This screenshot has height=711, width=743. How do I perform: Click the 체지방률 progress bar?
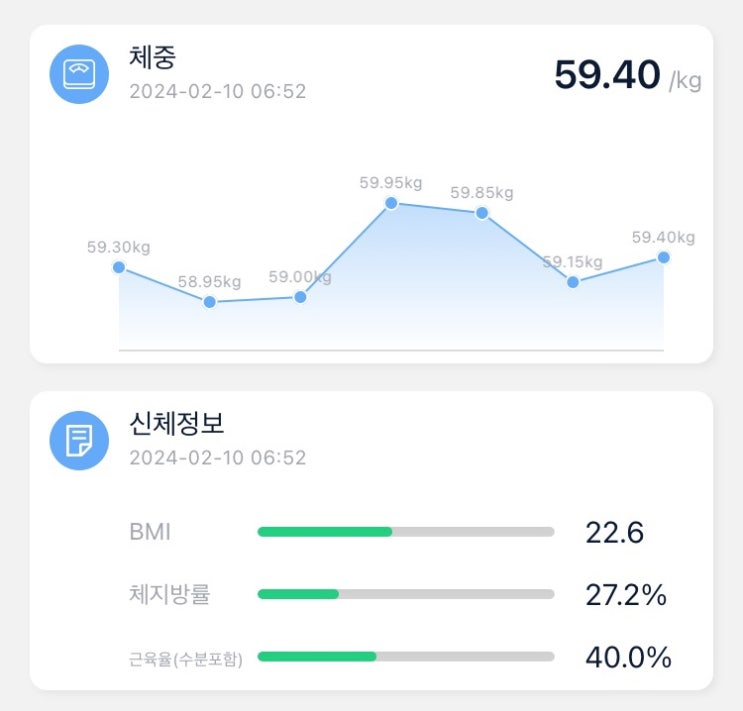click(x=405, y=594)
